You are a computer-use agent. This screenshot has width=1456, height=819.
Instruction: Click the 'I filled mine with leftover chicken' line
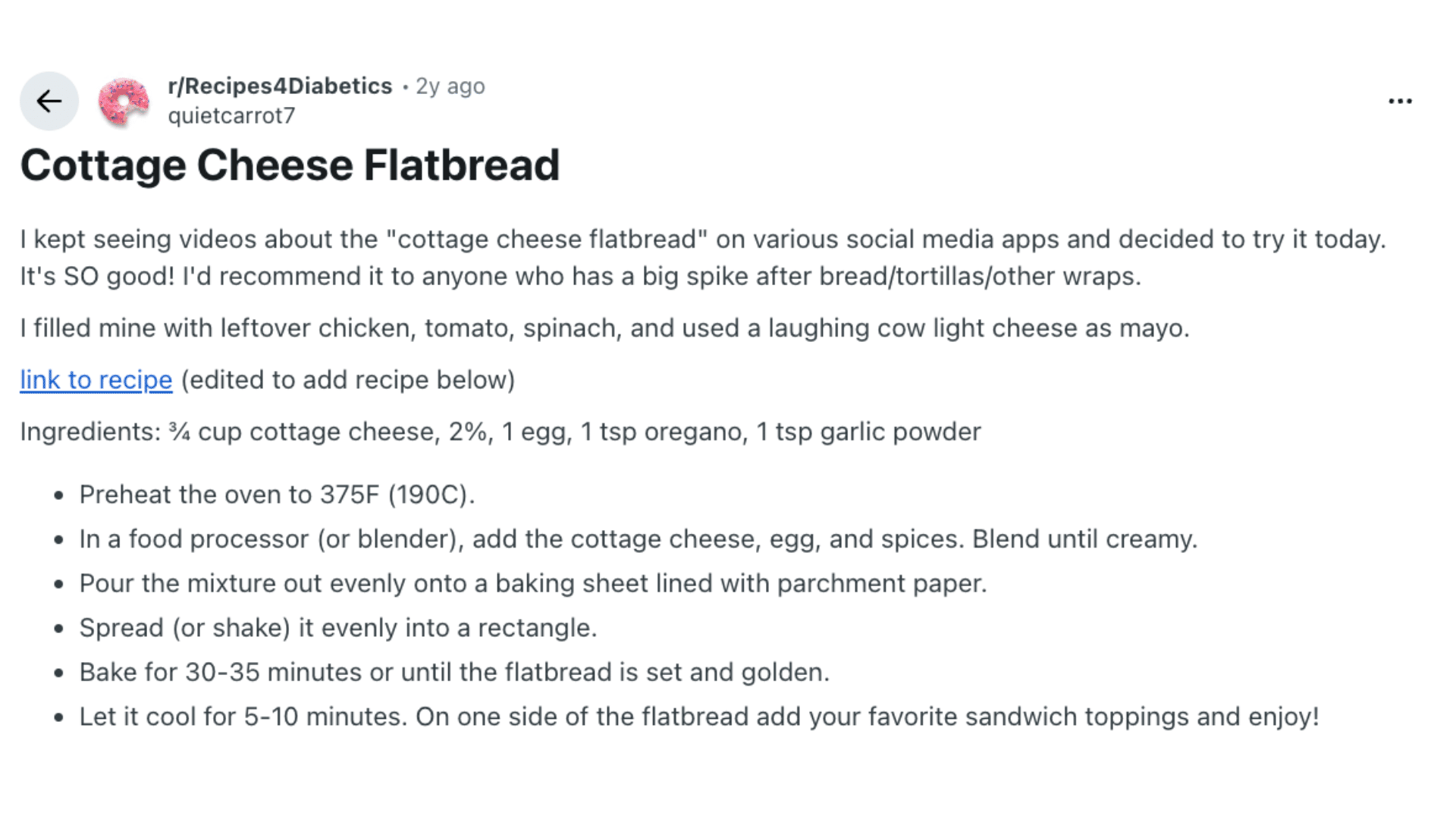point(604,328)
